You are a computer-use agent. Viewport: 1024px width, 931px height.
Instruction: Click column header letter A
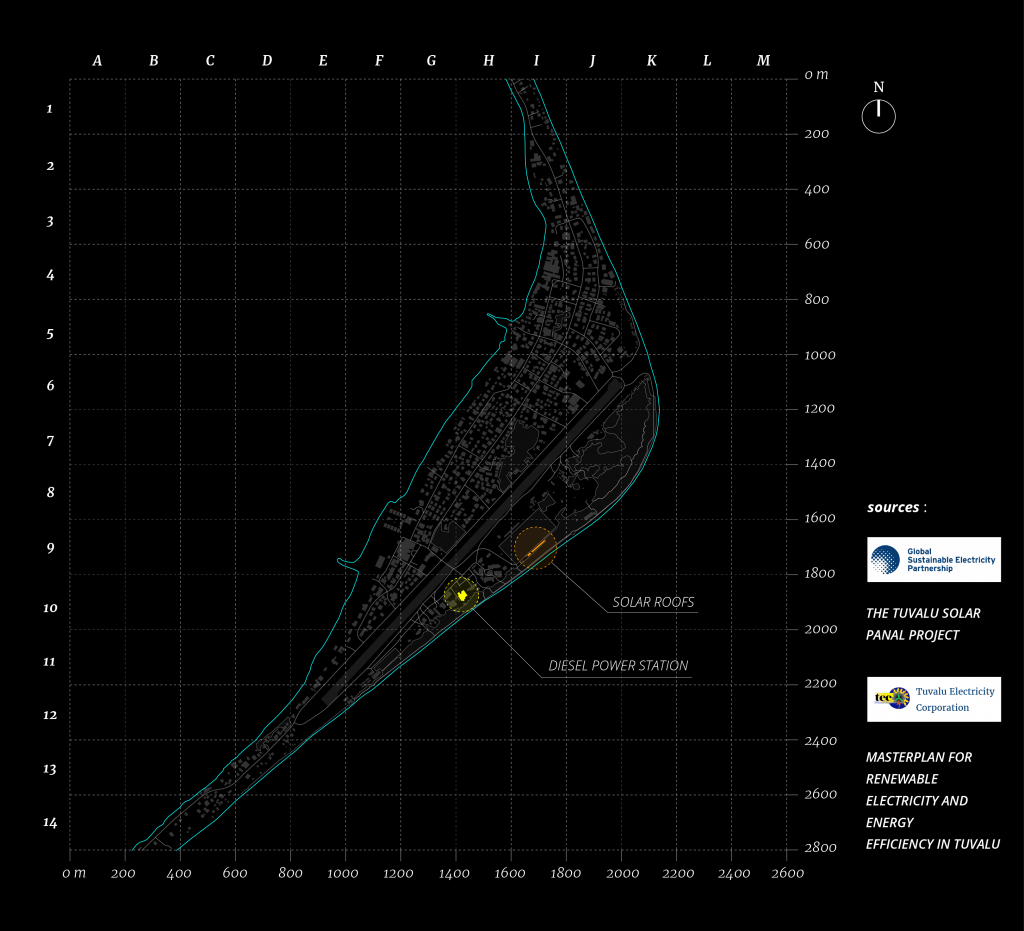[x=97, y=61]
